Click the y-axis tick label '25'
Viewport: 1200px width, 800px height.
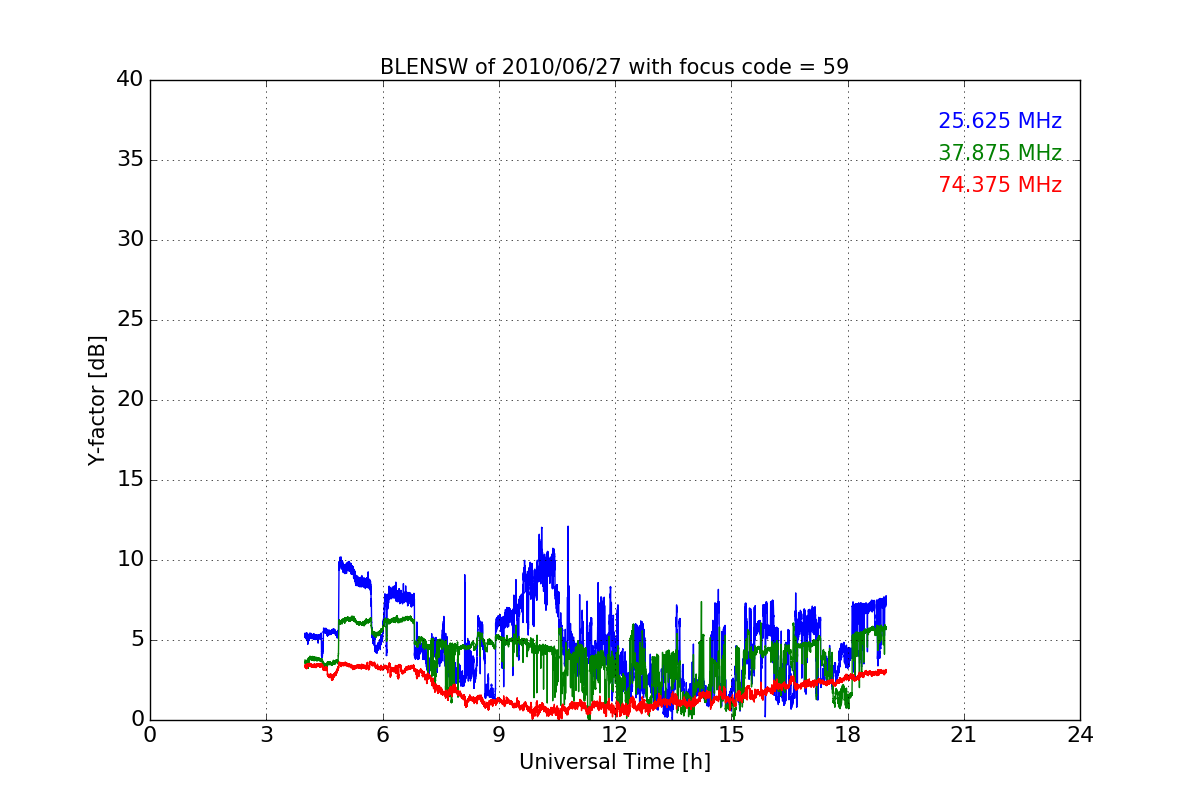(130, 320)
